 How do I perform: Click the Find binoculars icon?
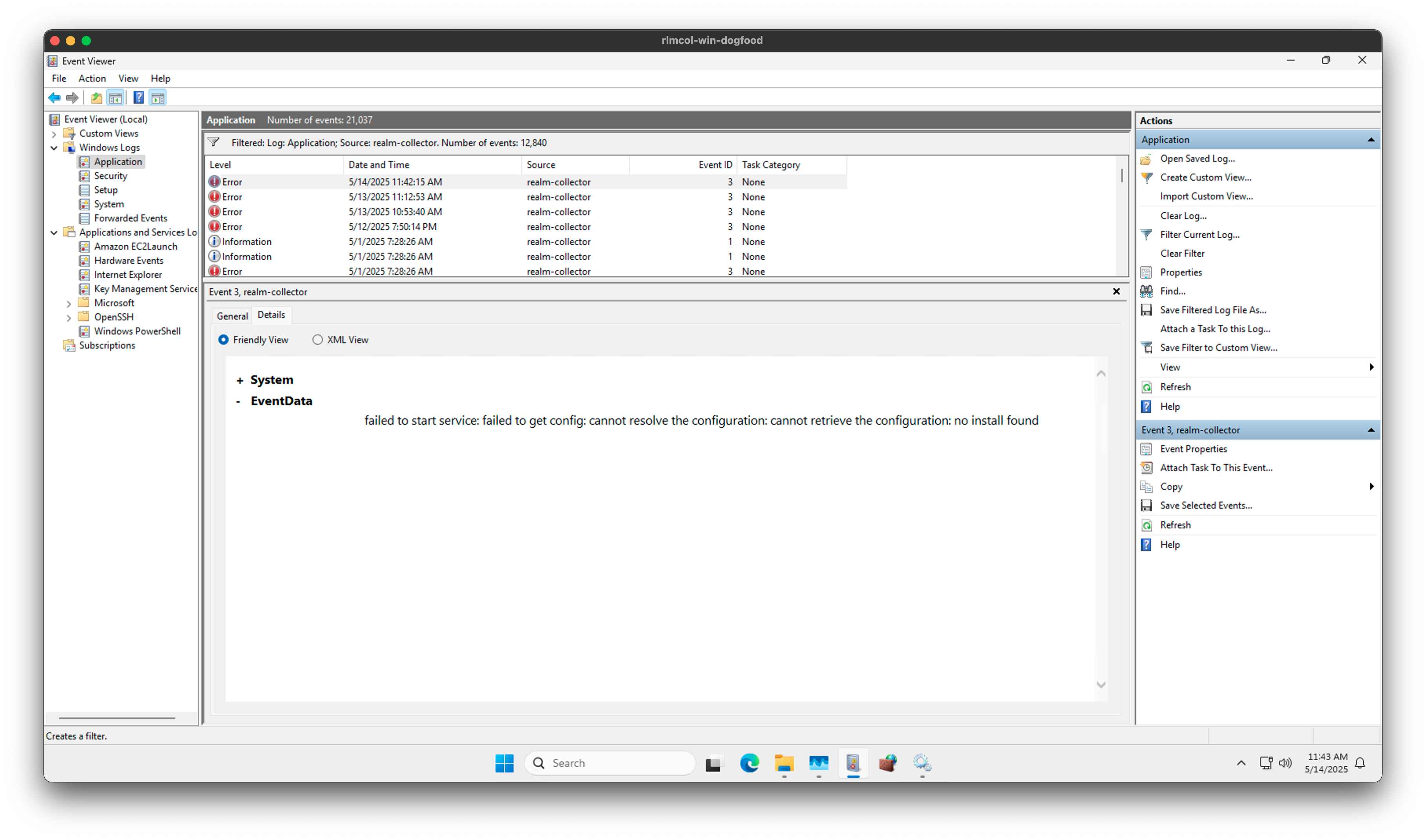click(x=1146, y=291)
